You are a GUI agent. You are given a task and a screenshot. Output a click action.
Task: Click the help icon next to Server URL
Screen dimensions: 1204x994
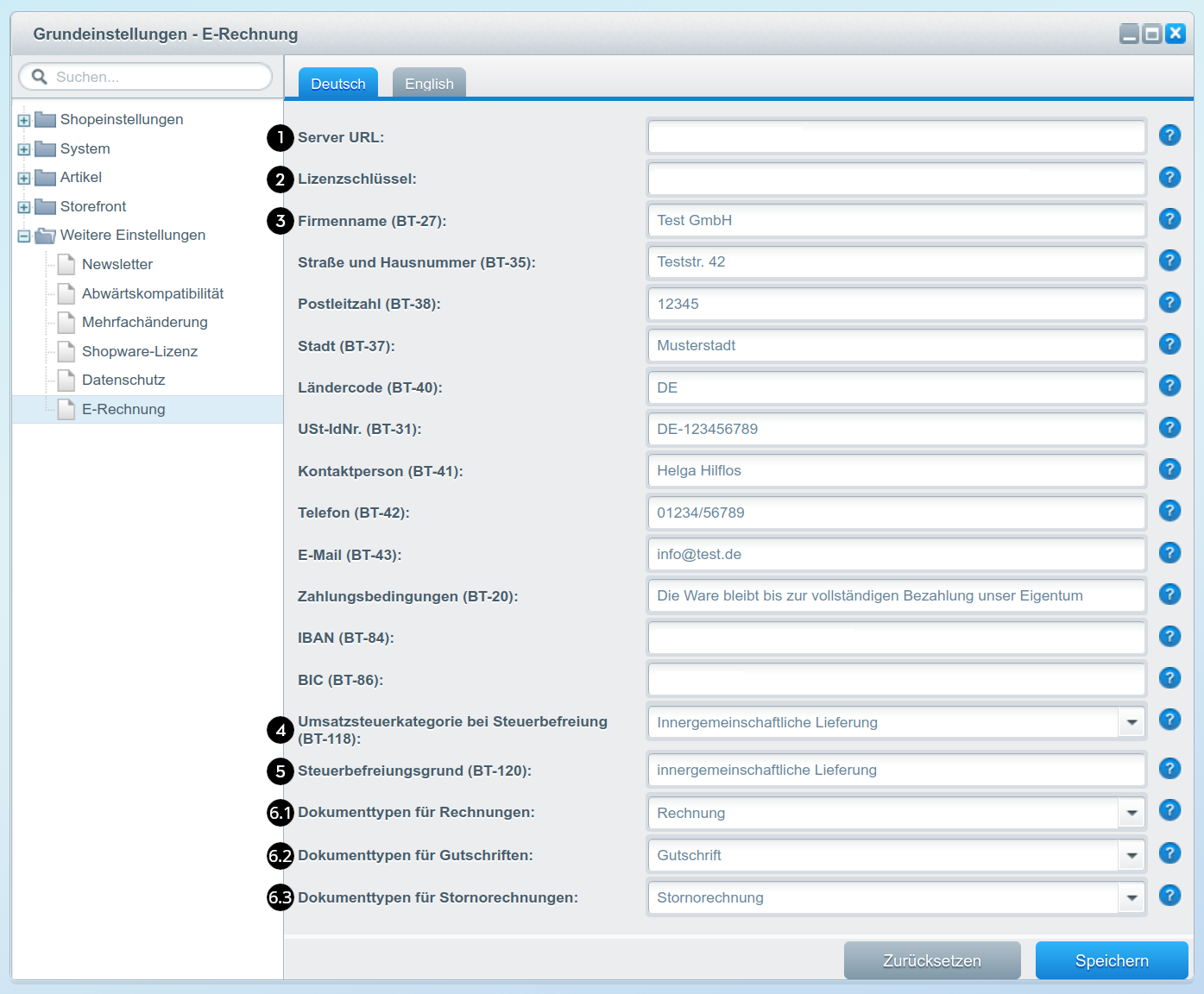1169,135
